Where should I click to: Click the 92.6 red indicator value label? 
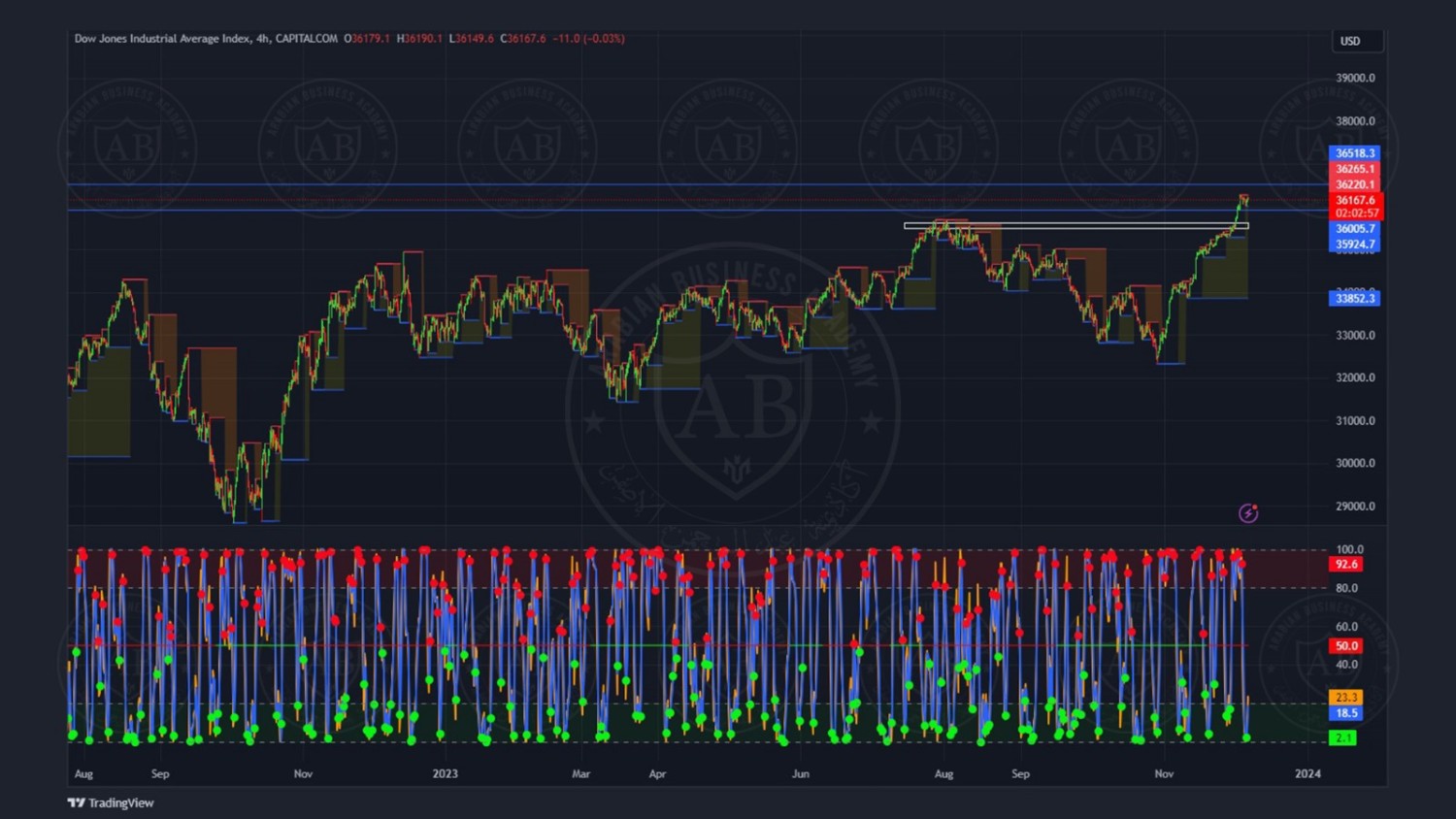pos(1345,564)
